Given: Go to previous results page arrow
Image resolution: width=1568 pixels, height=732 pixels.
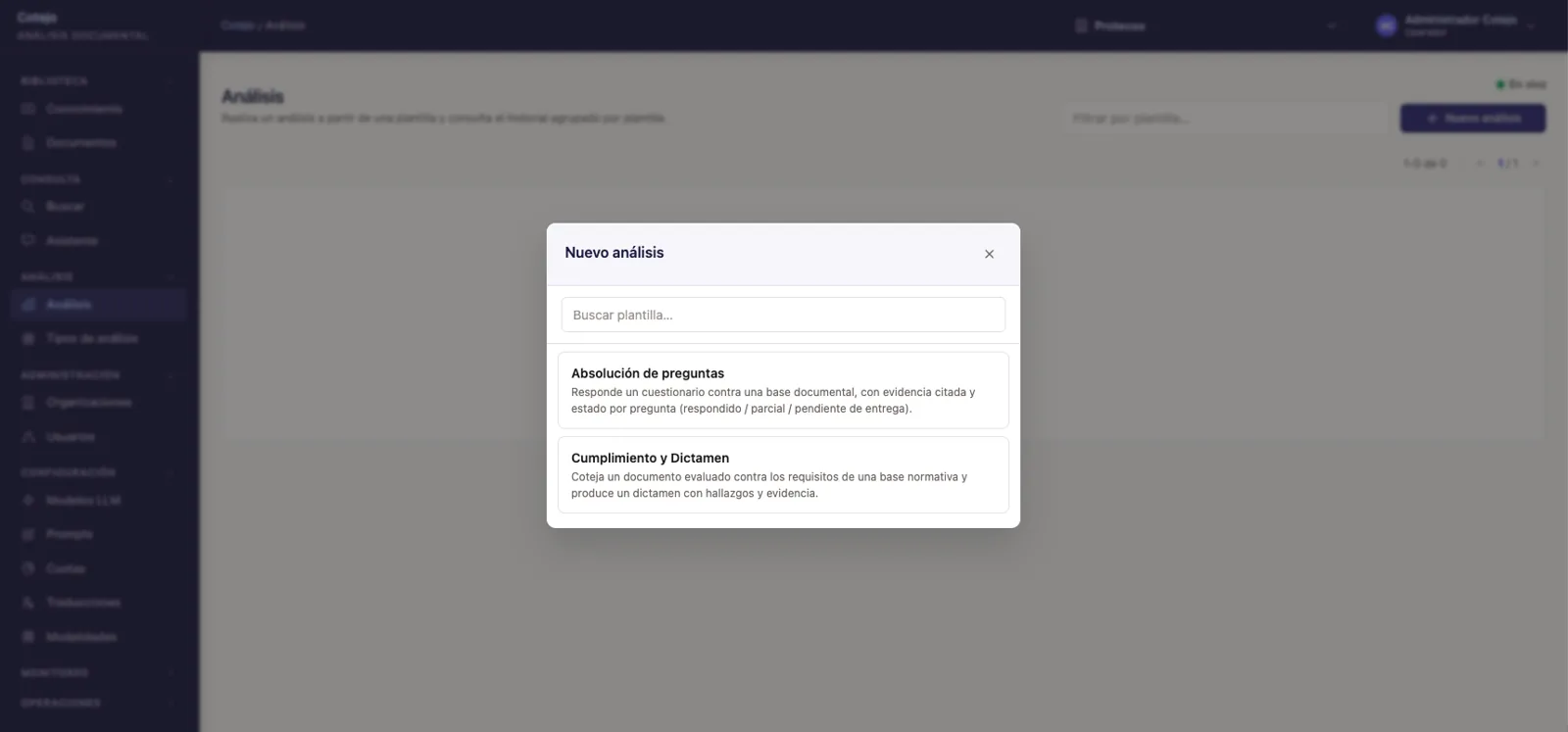Looking at the screenshot, I should 1481,164.
